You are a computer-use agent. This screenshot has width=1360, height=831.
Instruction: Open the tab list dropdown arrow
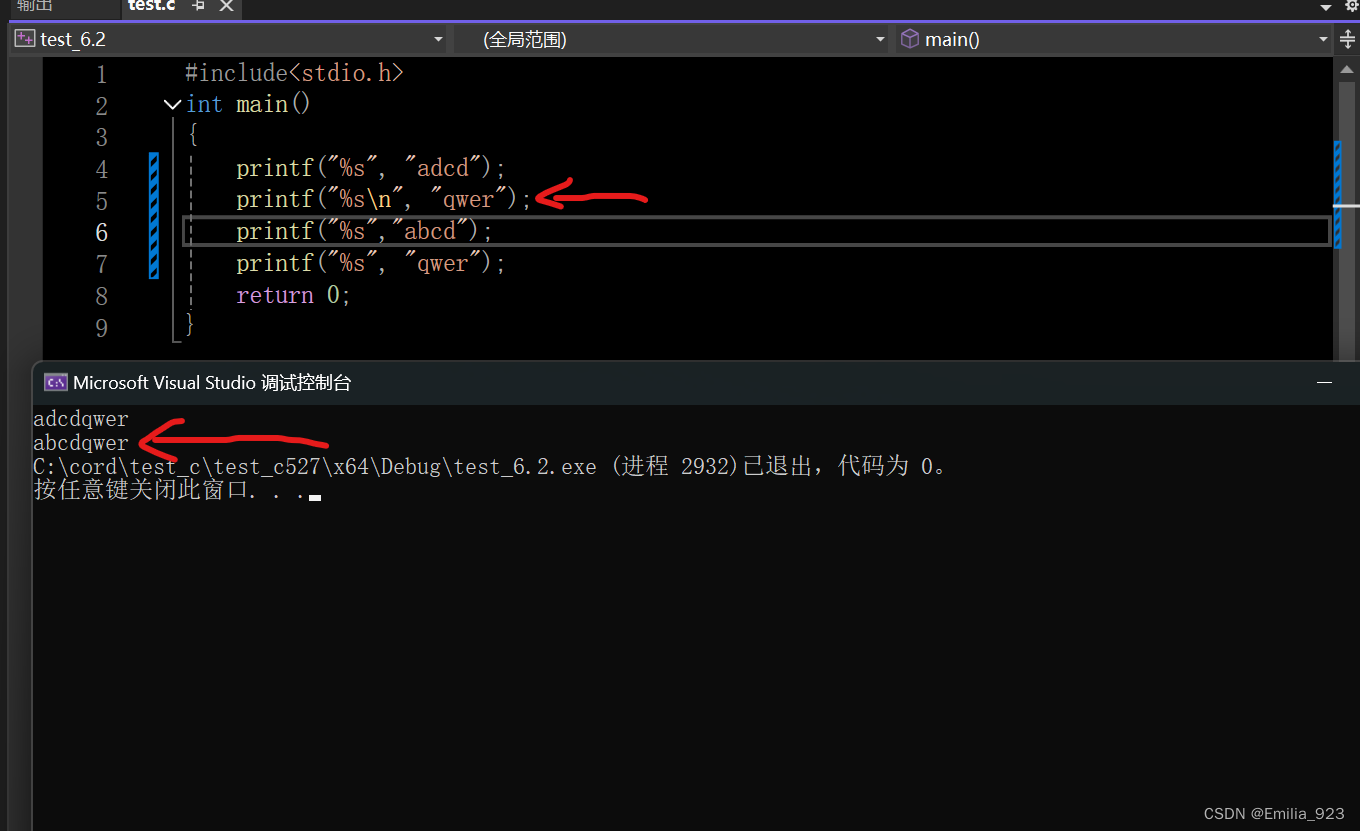click(x=1326, y=7)
